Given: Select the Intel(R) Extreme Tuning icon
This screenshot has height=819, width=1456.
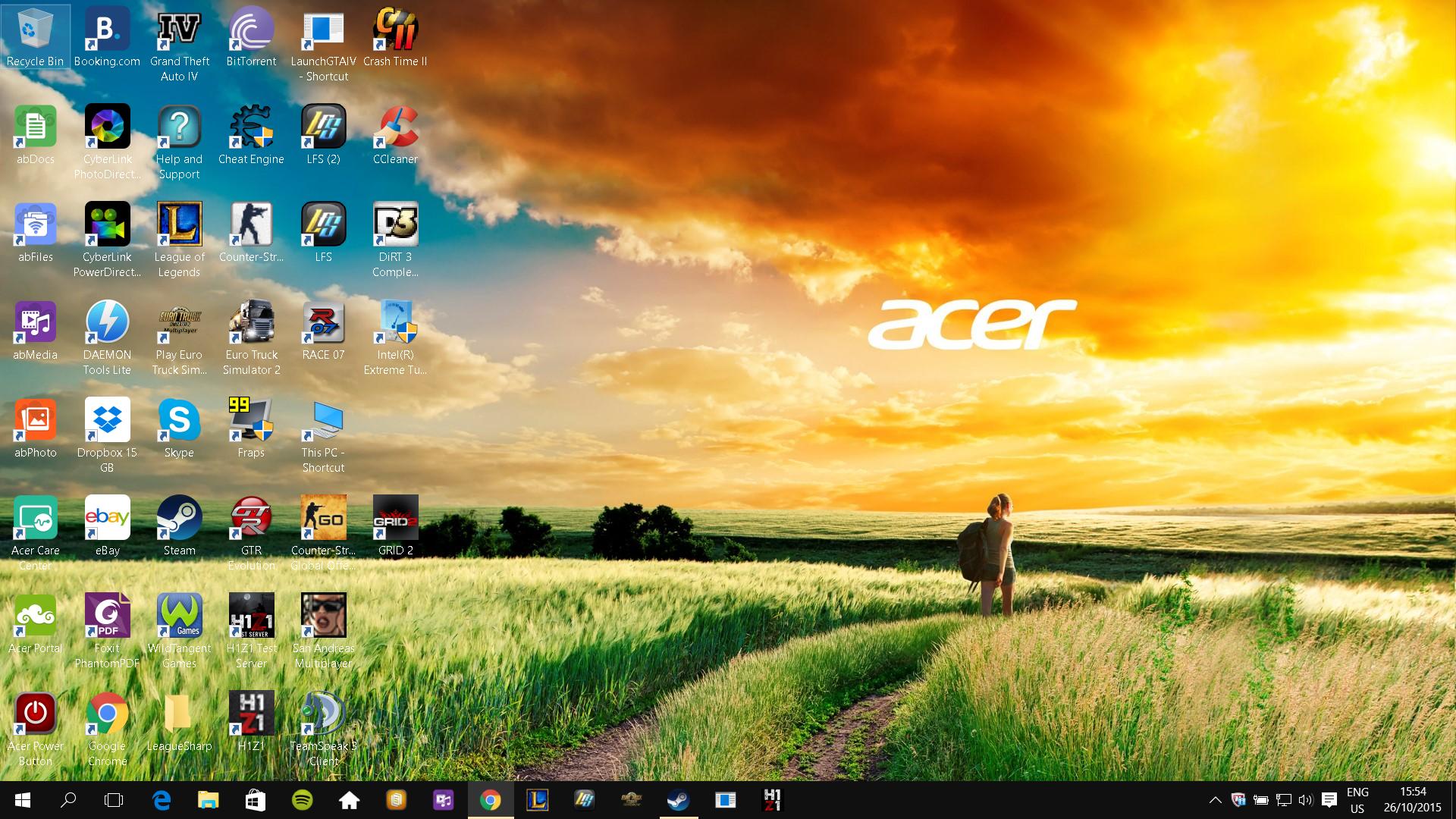Looking at the screenshot, I should click(x=395, y=338).
